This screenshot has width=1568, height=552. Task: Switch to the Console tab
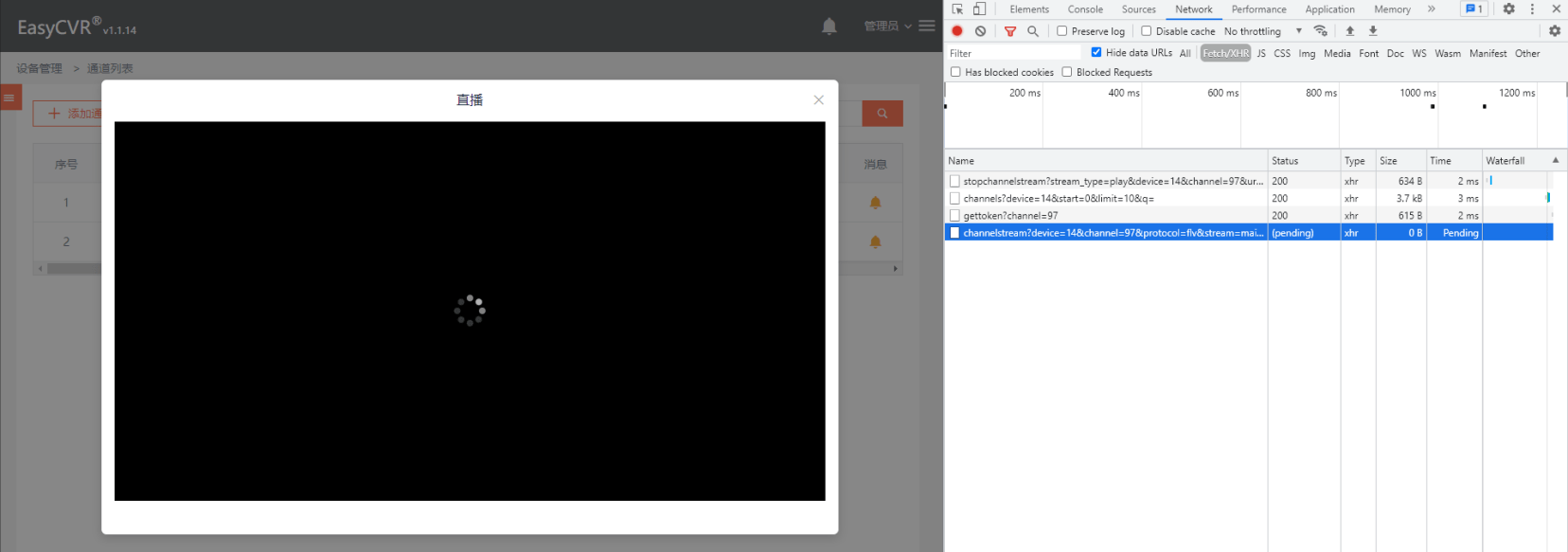[x=1085, y=9]
